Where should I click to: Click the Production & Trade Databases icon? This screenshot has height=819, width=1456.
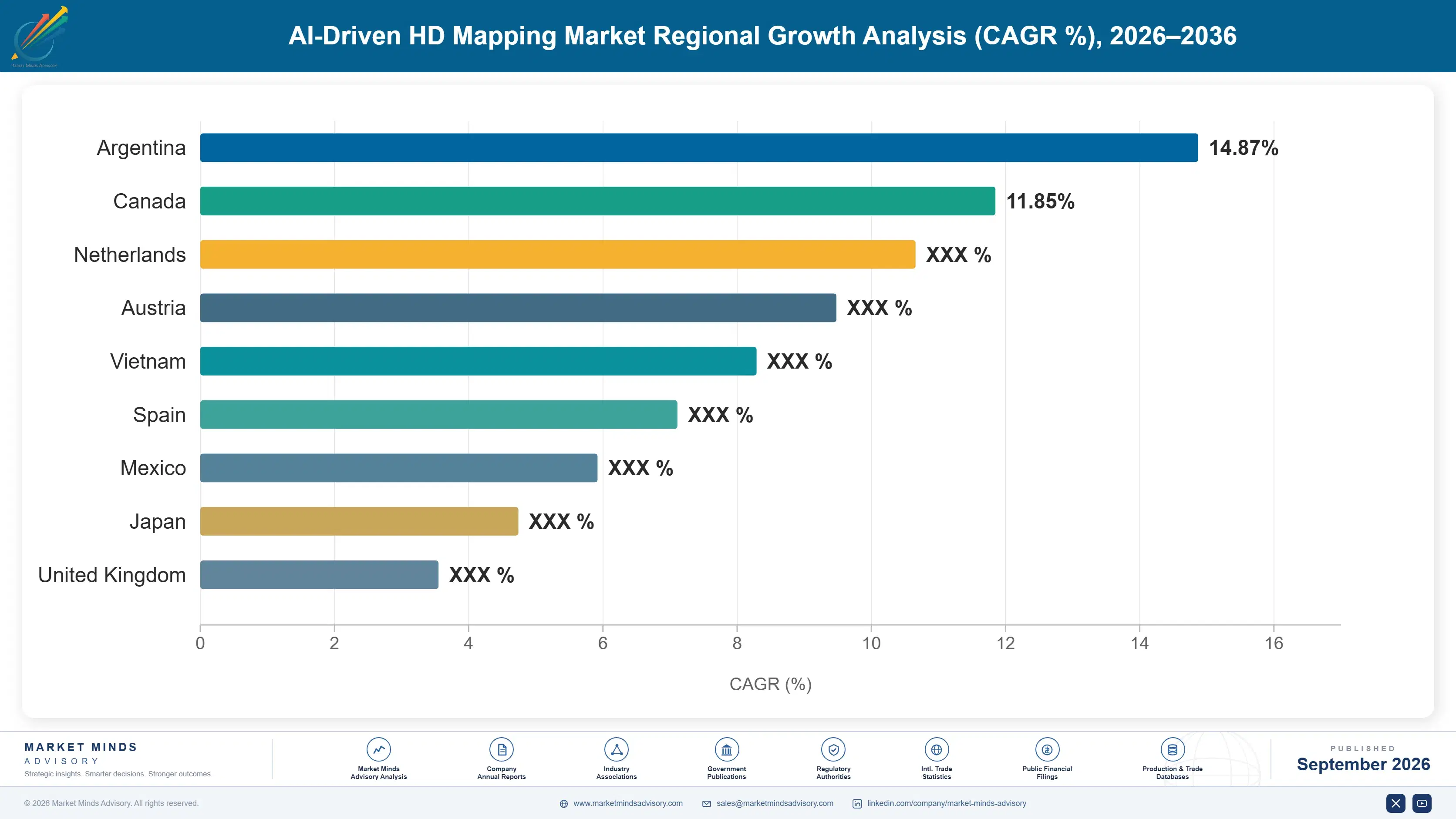click(1172, 749)
